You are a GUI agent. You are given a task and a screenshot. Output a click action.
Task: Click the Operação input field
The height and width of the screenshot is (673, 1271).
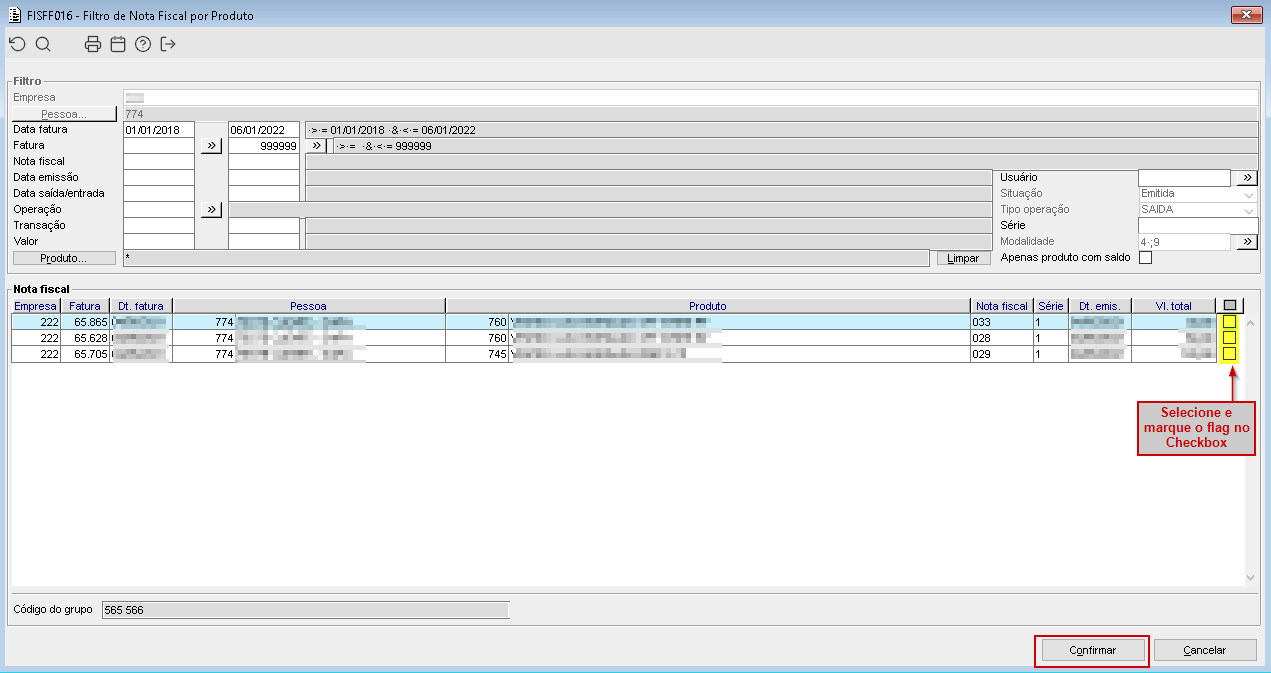[x=159, y=209]
